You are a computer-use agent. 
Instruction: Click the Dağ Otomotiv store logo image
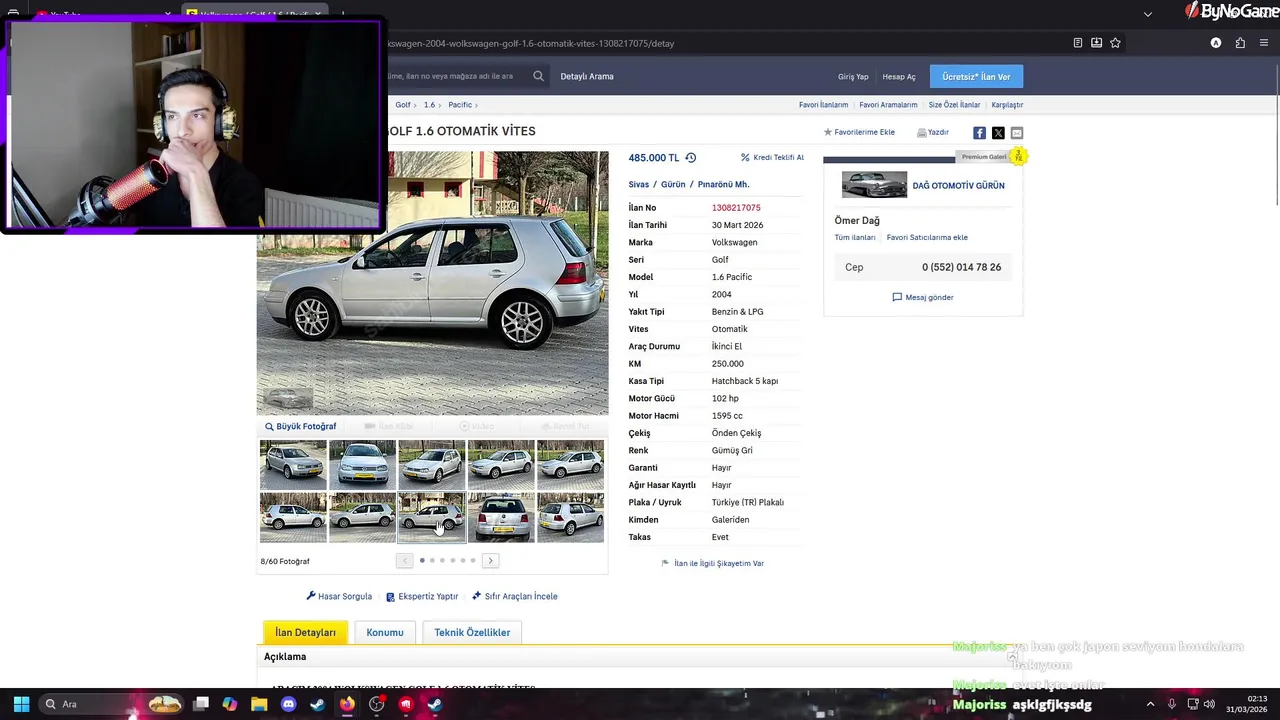click(874, 185)
